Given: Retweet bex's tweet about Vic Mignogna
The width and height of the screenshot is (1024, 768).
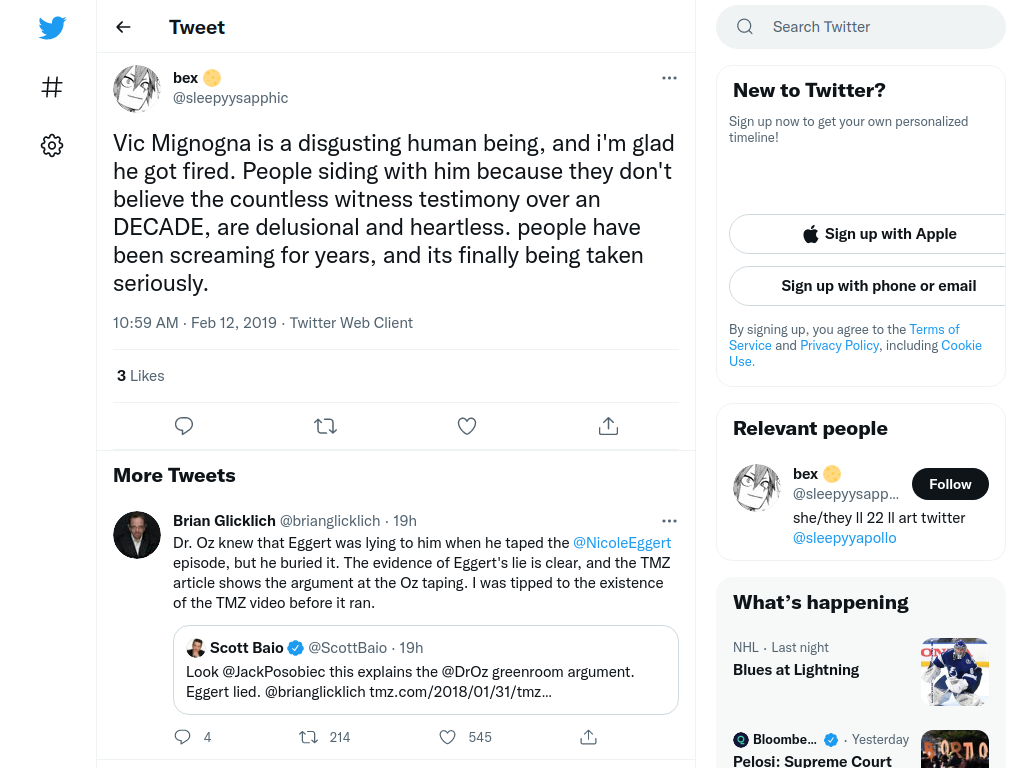Looking at the screenshot, I should 325,426.
